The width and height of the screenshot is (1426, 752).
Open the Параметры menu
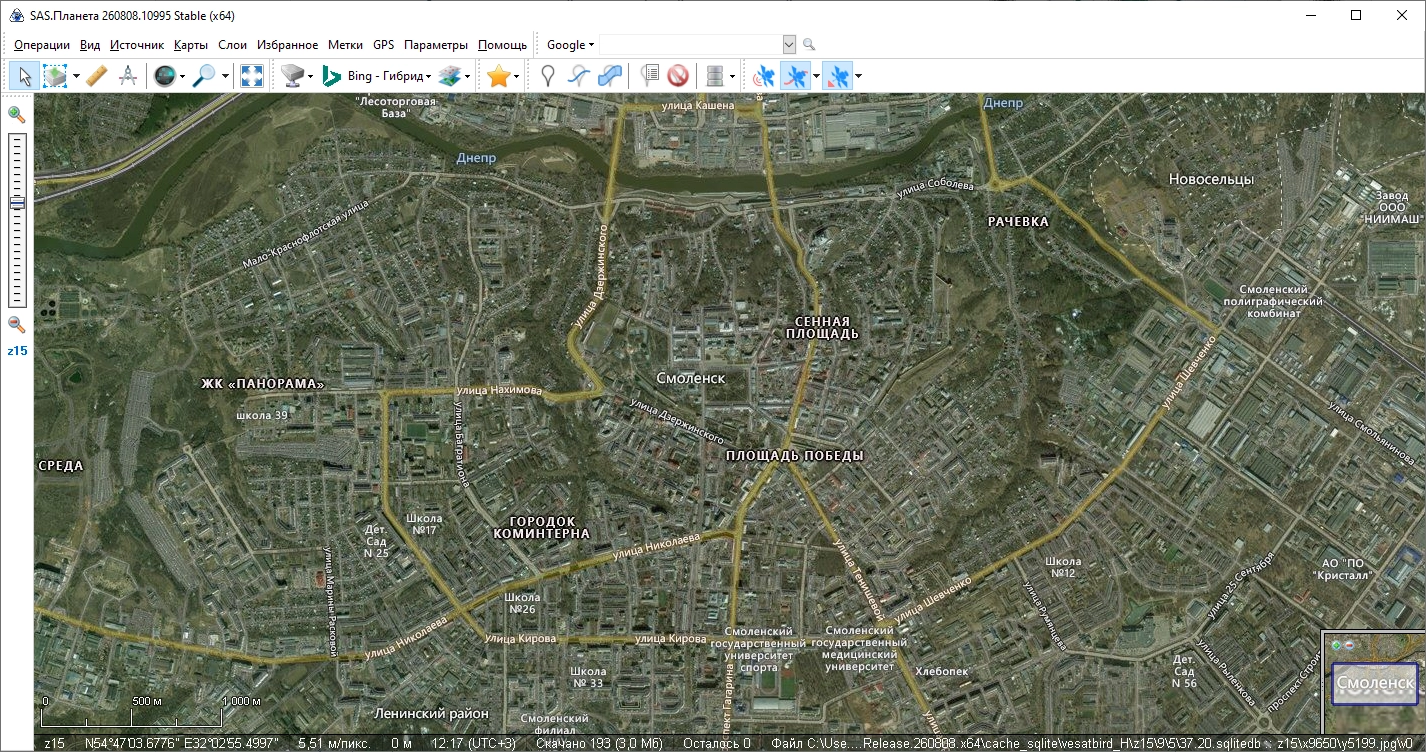click(x=436, y=45)
